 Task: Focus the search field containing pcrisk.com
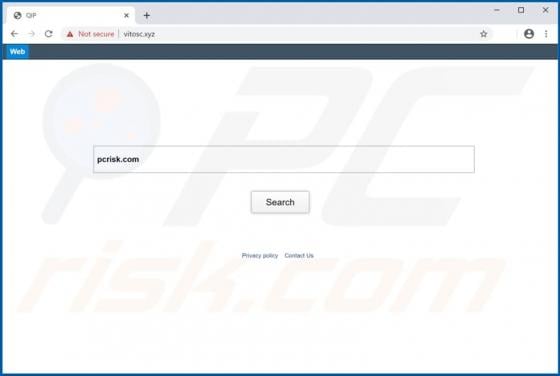point(284,159)
